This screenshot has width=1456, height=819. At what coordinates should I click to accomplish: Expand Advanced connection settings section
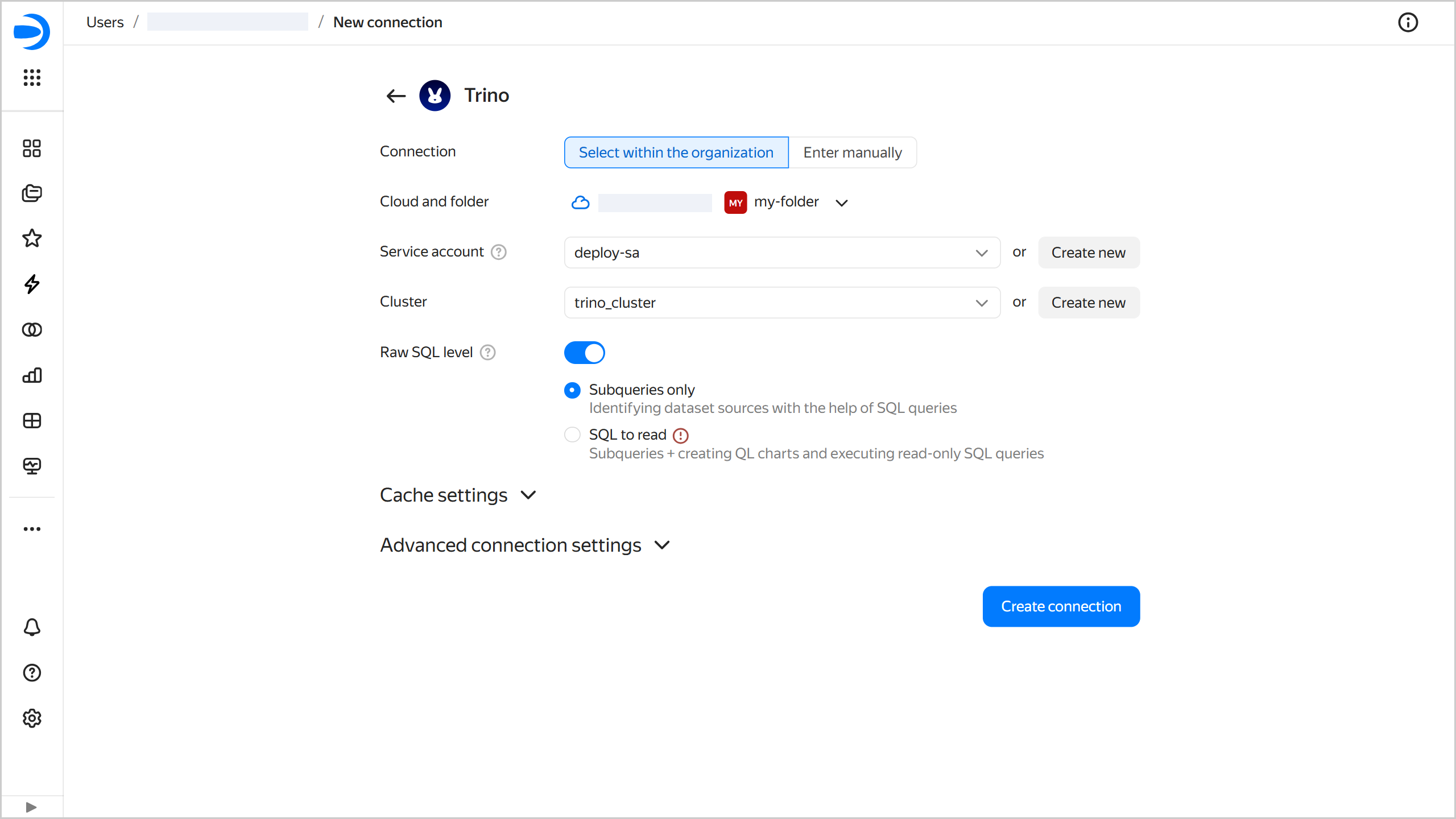pos(525,545)
